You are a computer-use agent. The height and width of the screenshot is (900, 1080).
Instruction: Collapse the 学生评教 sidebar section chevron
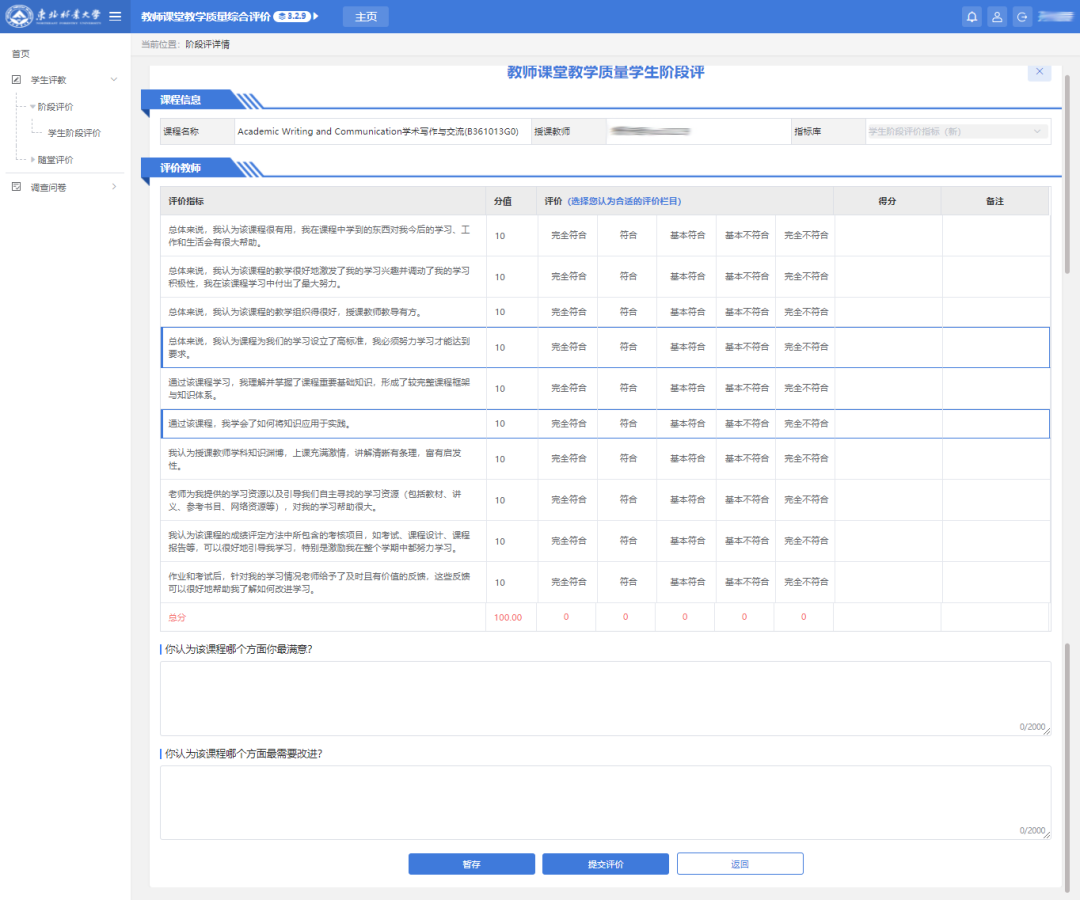pos(113,80)
